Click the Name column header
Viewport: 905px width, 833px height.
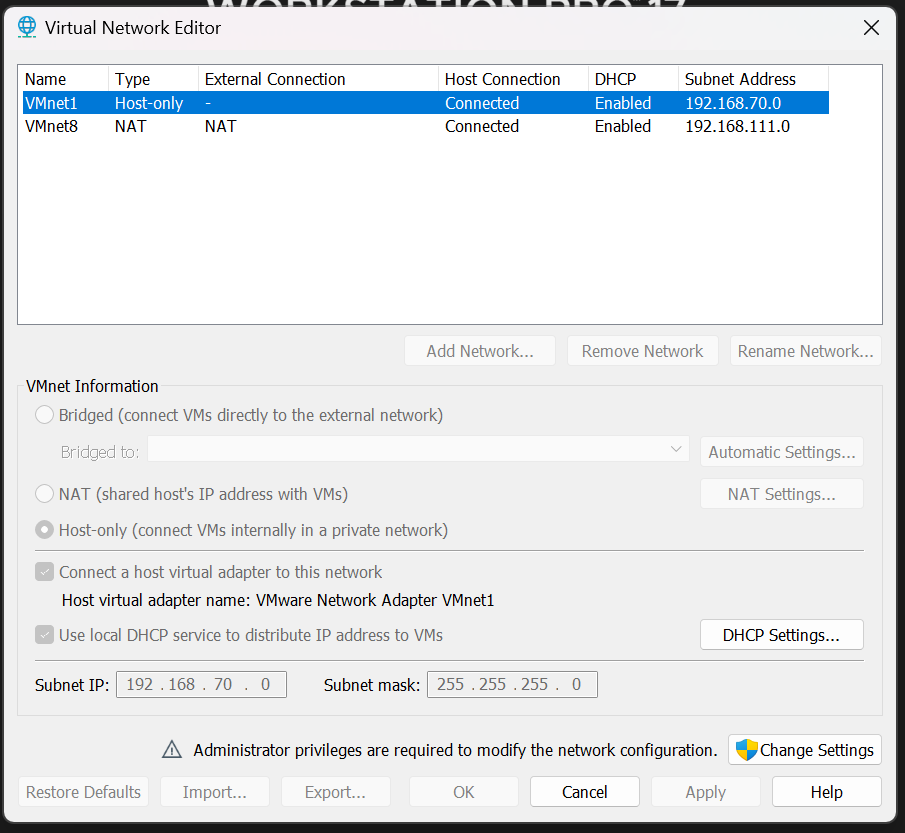tap(65, 79)
